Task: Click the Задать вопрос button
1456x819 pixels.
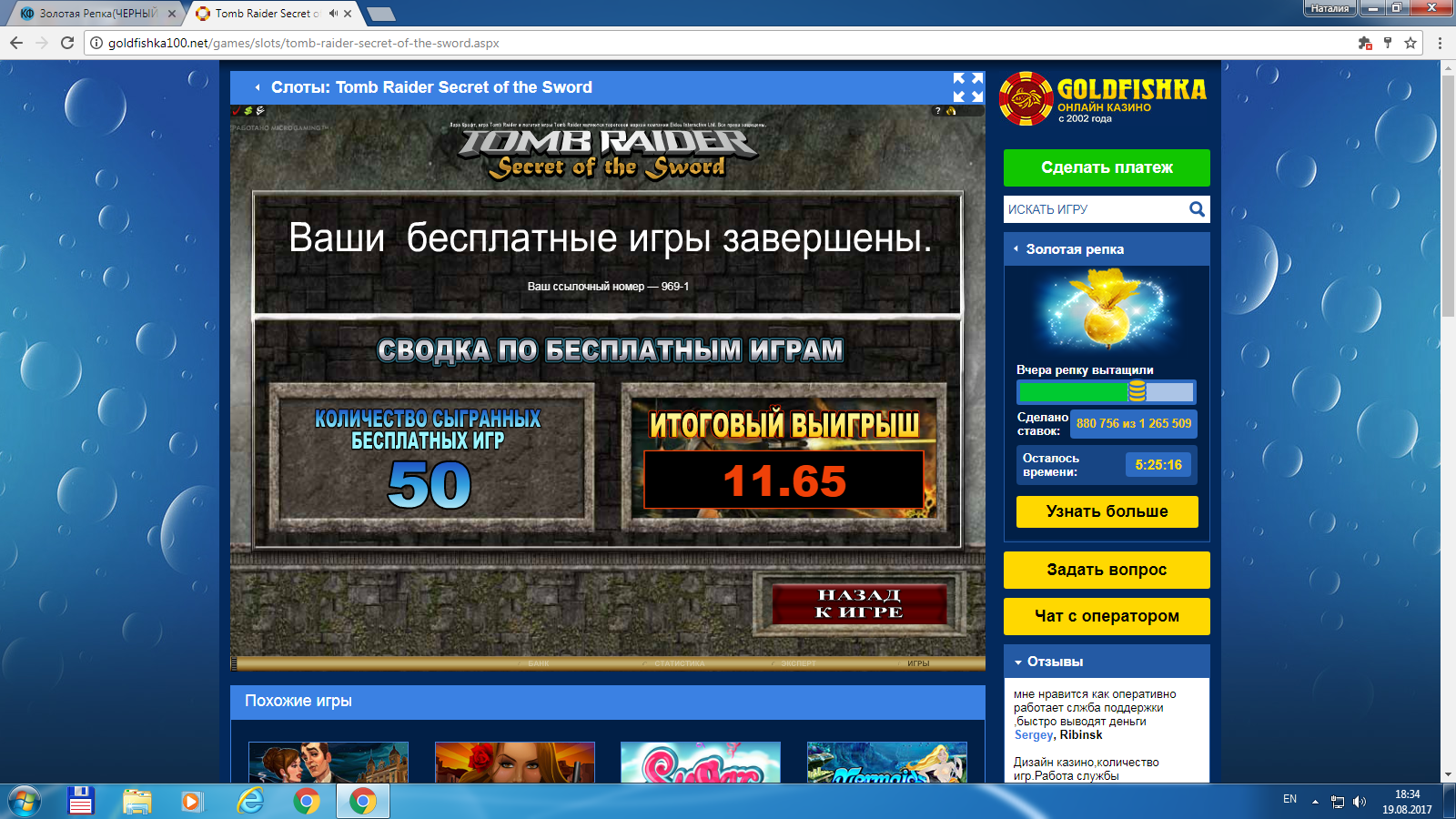Action: click(x=1107, y=570)
